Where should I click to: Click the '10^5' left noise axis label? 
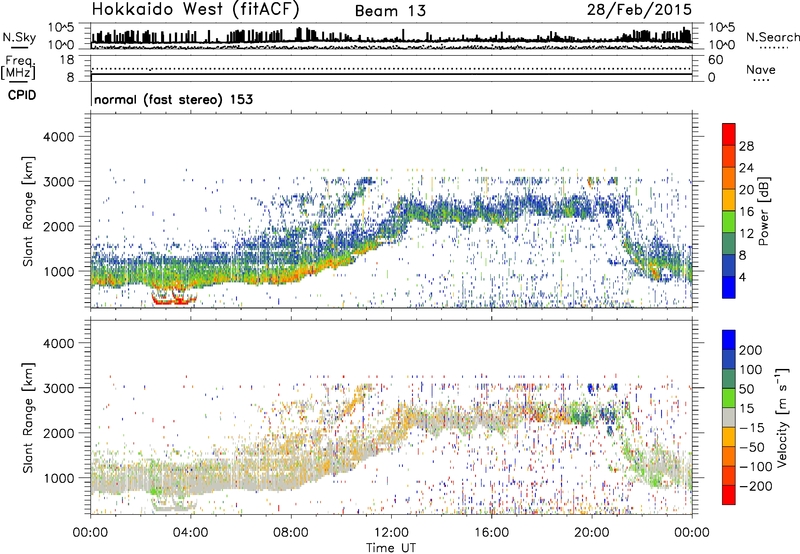(61, 27)
